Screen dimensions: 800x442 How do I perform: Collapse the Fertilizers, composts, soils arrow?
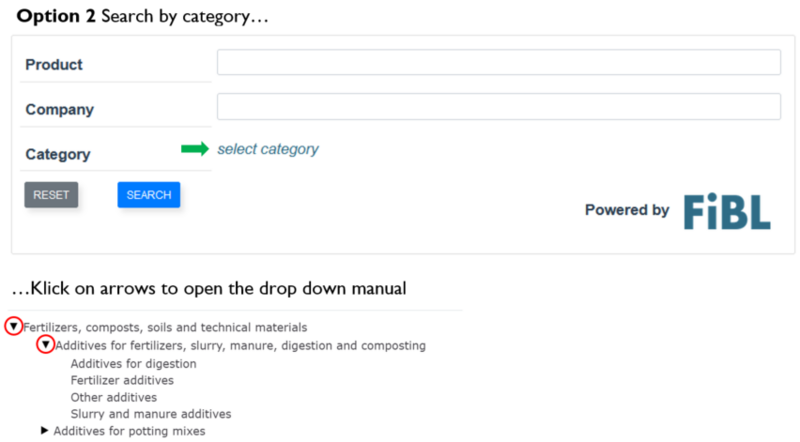pos(13,327)
